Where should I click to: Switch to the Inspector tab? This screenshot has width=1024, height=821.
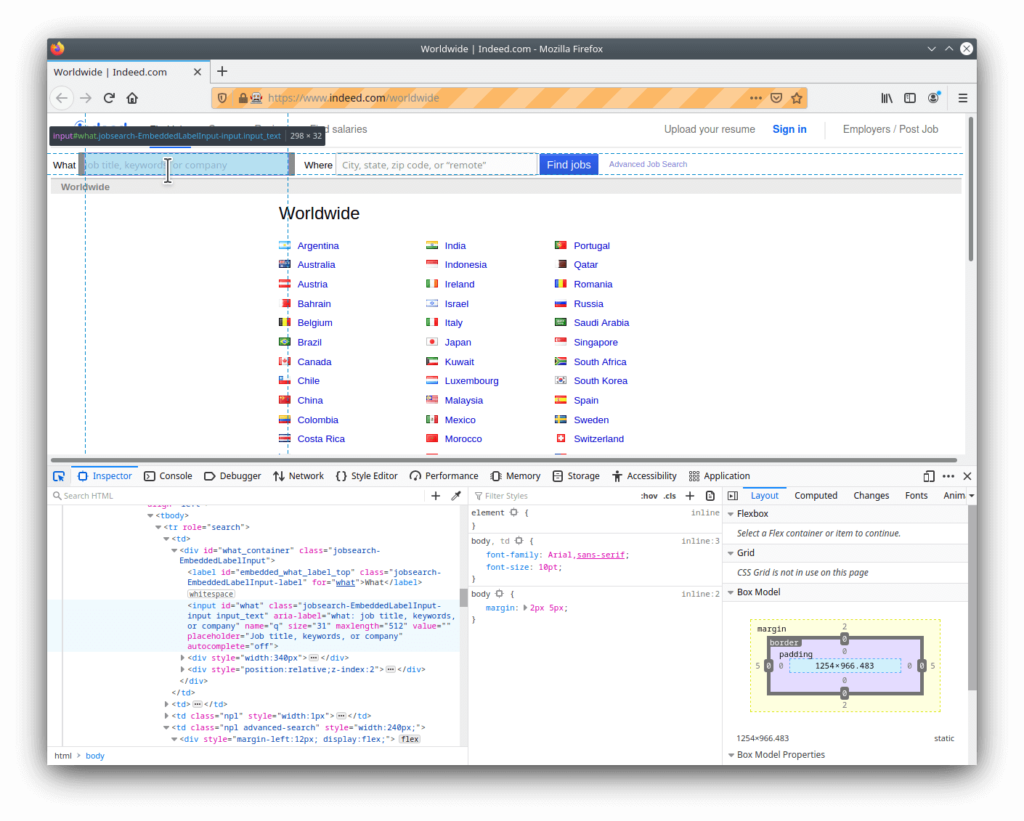105,476
